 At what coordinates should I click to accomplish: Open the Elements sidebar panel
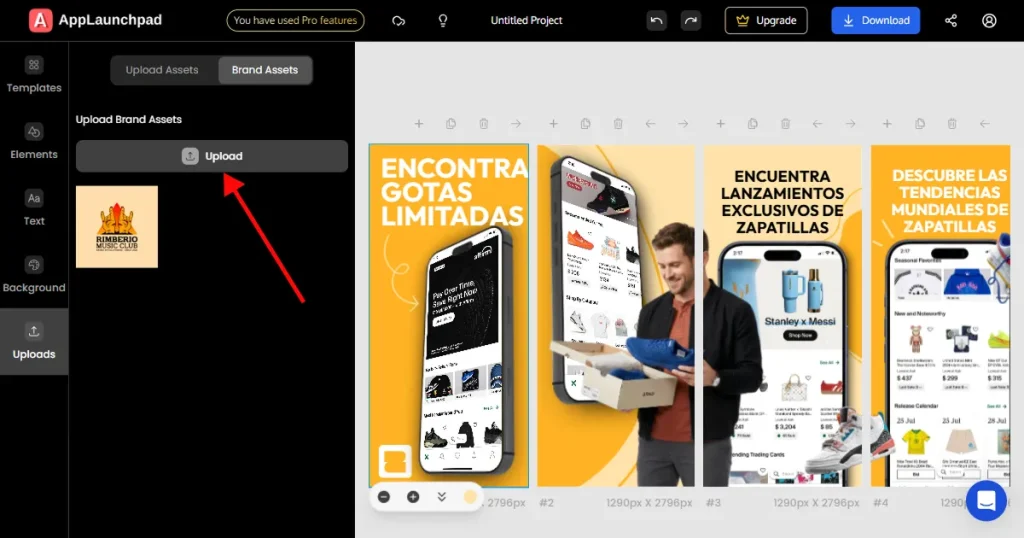click(34, 142)
